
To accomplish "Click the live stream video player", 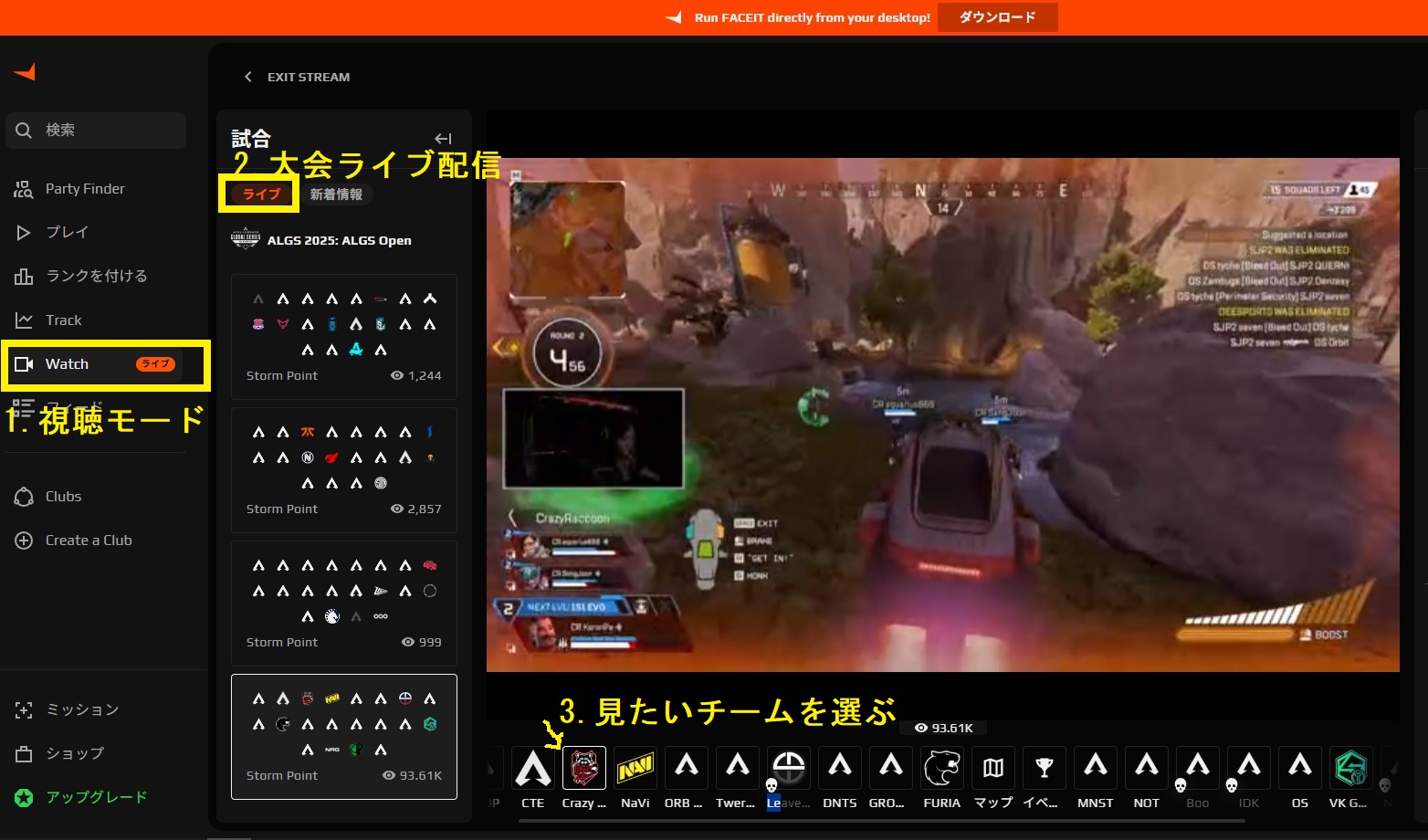I will 942,415.
